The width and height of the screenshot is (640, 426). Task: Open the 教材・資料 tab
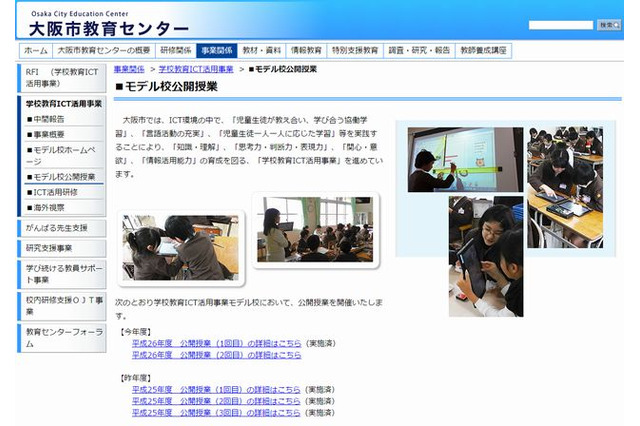262,51
